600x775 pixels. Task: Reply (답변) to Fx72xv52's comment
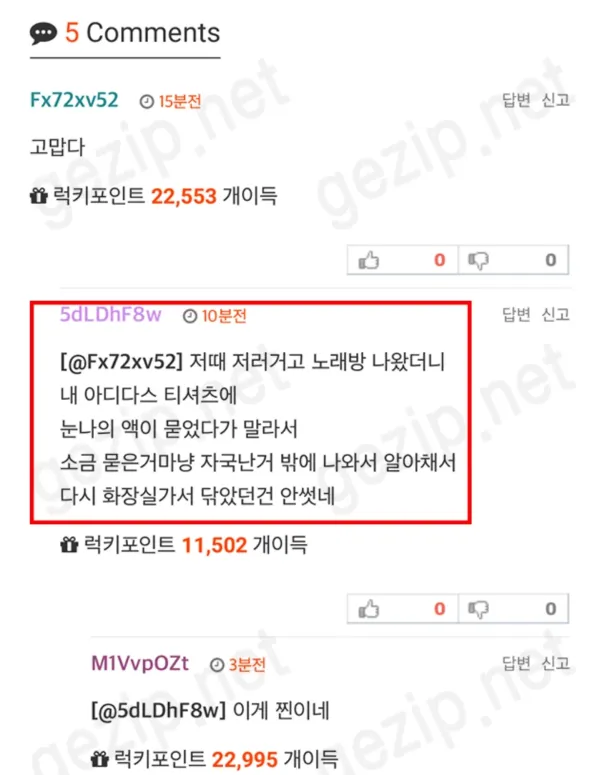[x=516, y=100]
